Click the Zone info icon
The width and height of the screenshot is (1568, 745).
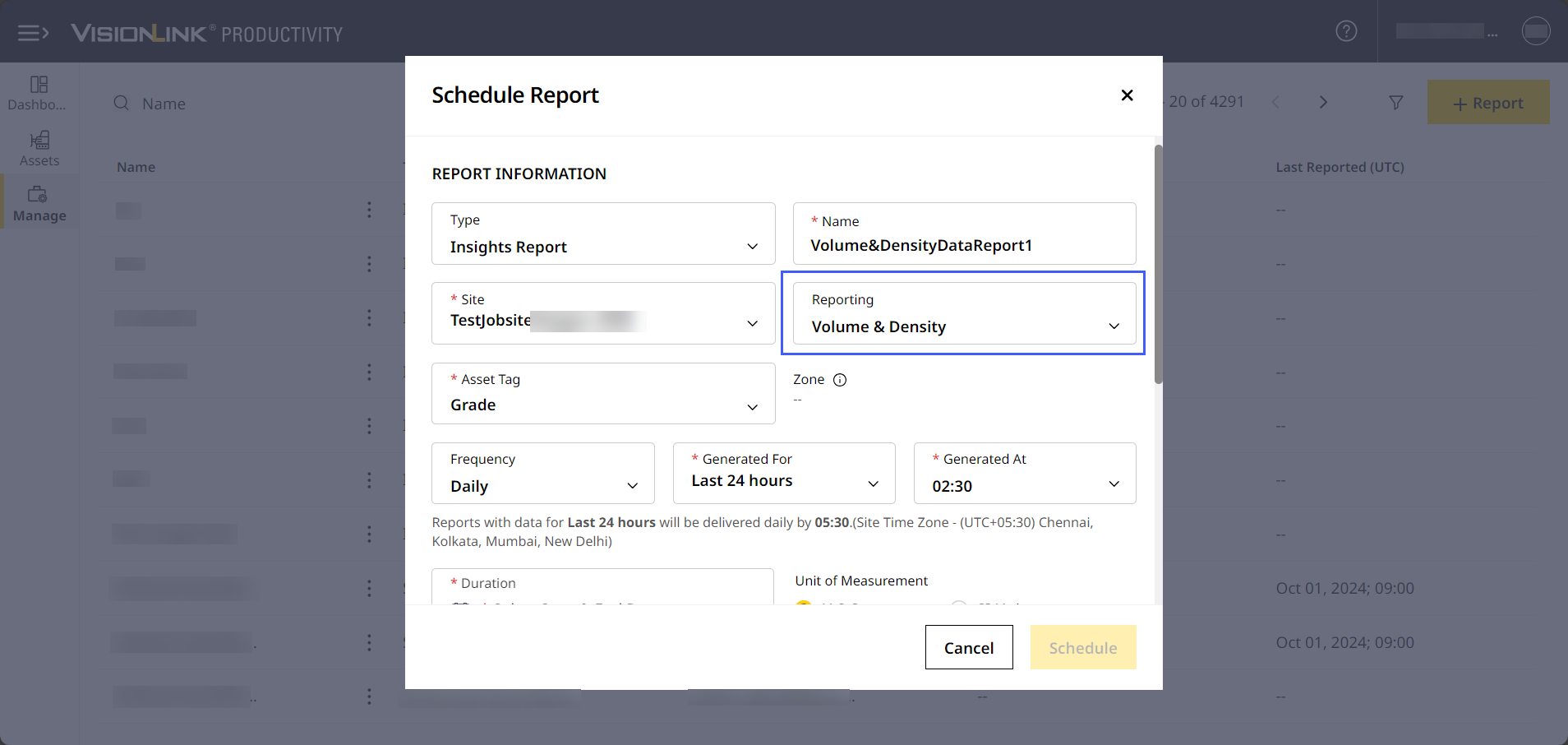pyautogui.click(x=840, y=380)
